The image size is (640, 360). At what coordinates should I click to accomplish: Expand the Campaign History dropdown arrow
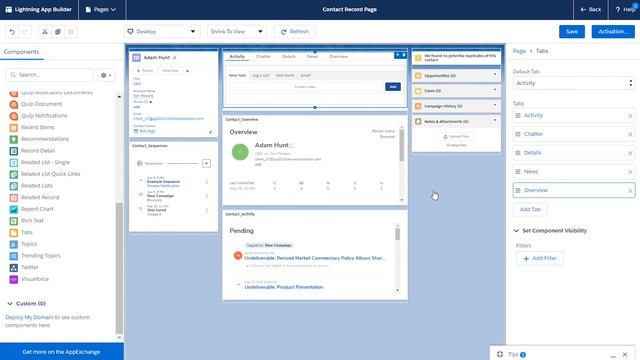click(x=495, y=105)
